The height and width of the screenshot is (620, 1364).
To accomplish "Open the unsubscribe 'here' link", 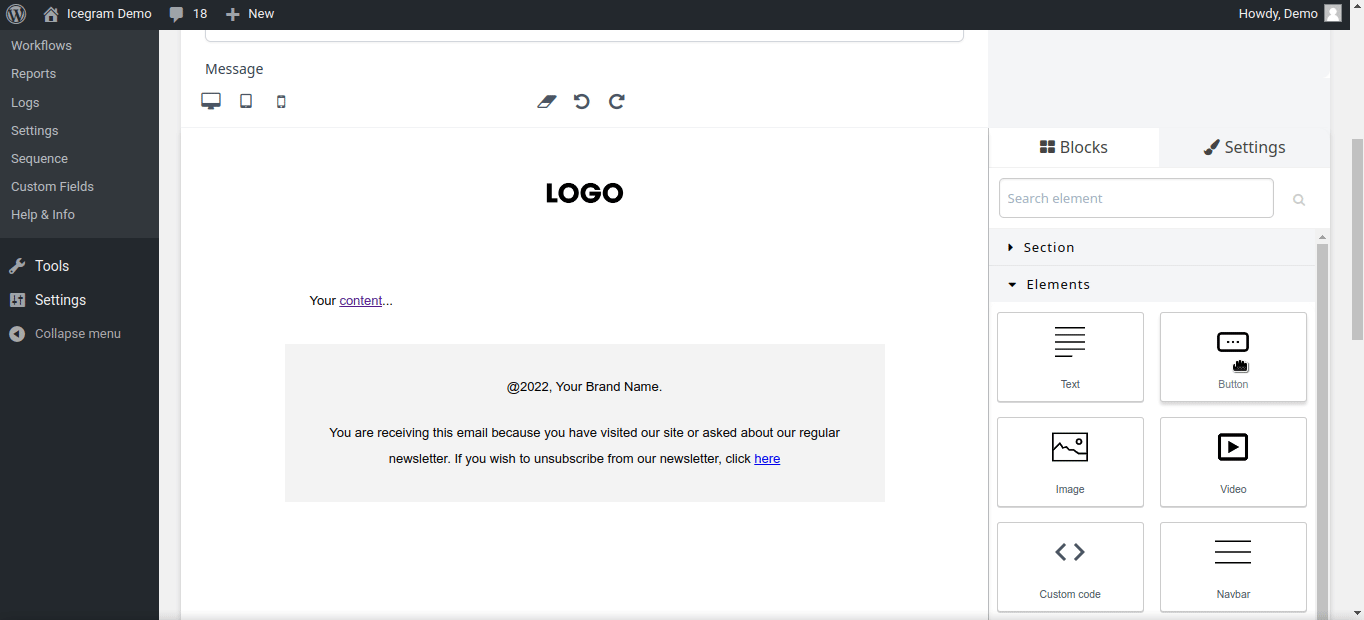I will pos(767,459).
